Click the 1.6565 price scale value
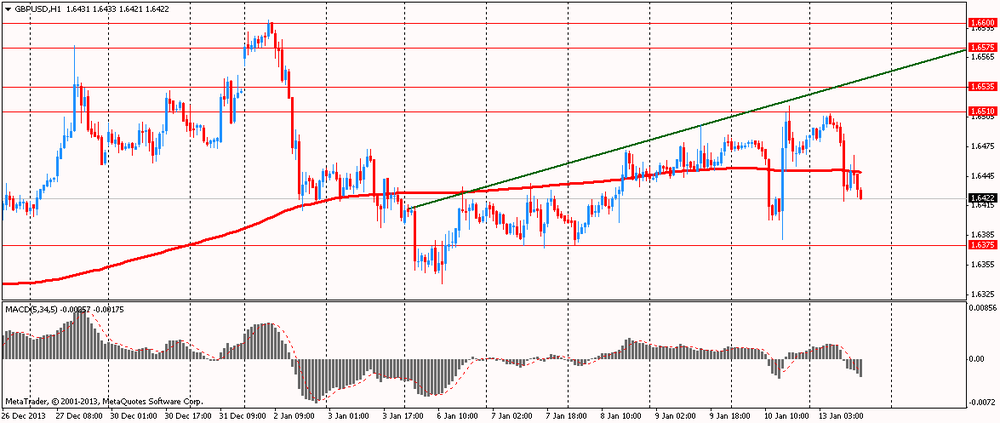 click(982, 57)
